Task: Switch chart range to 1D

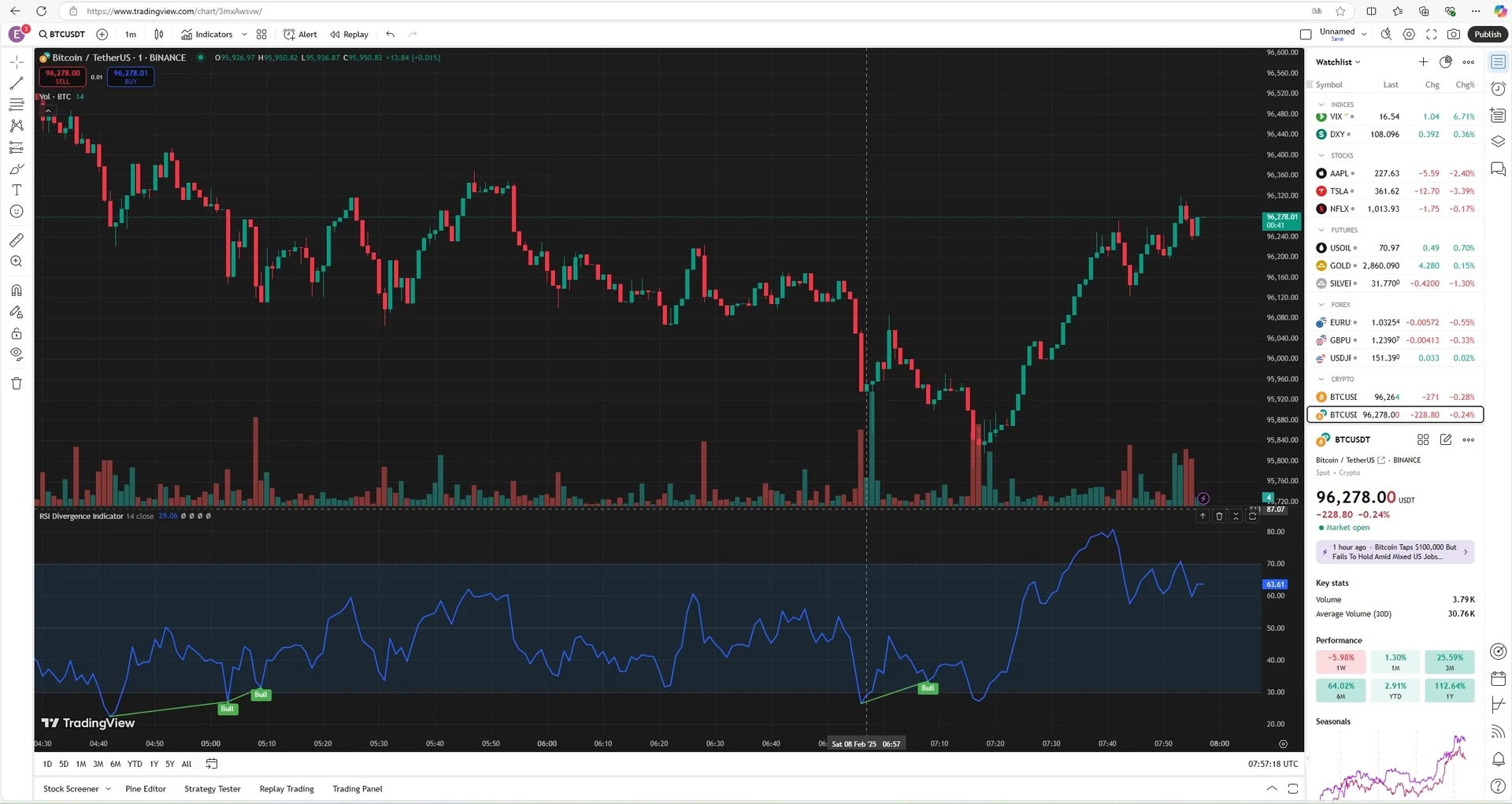Action: click(x=47, y=764)
